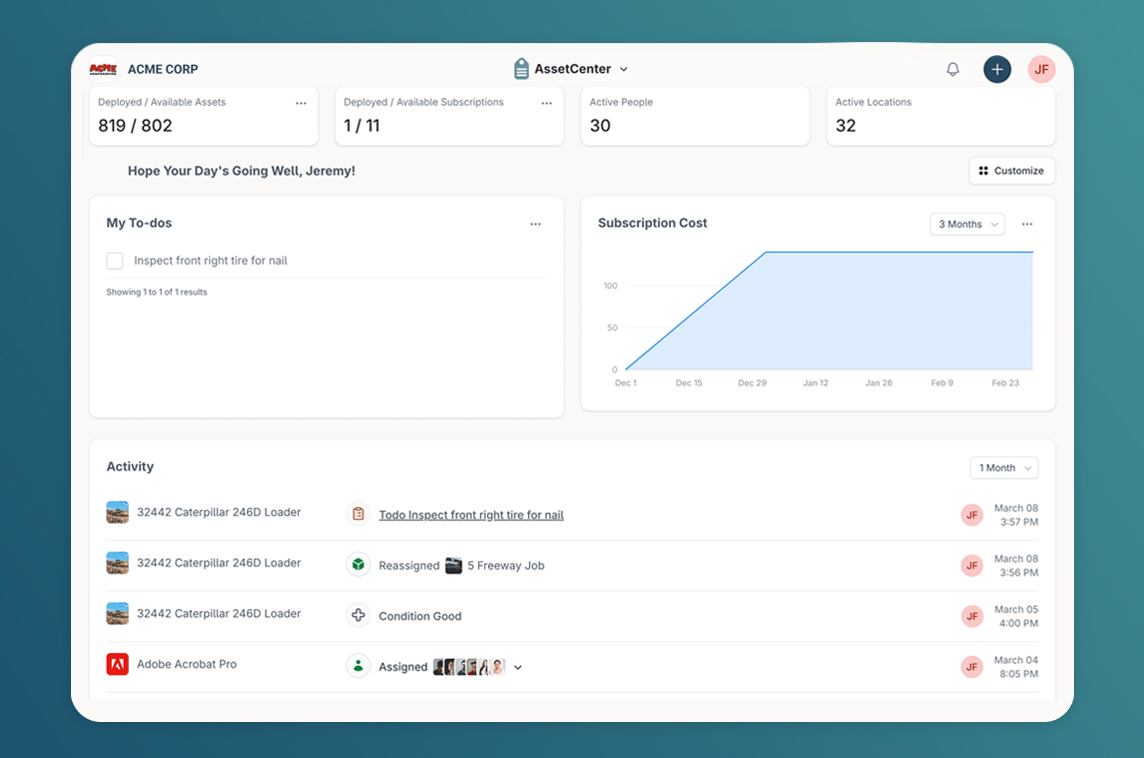Click the Adobe Acrobat Pro icon
1144x758 pixels.
(x=118, y=664)
